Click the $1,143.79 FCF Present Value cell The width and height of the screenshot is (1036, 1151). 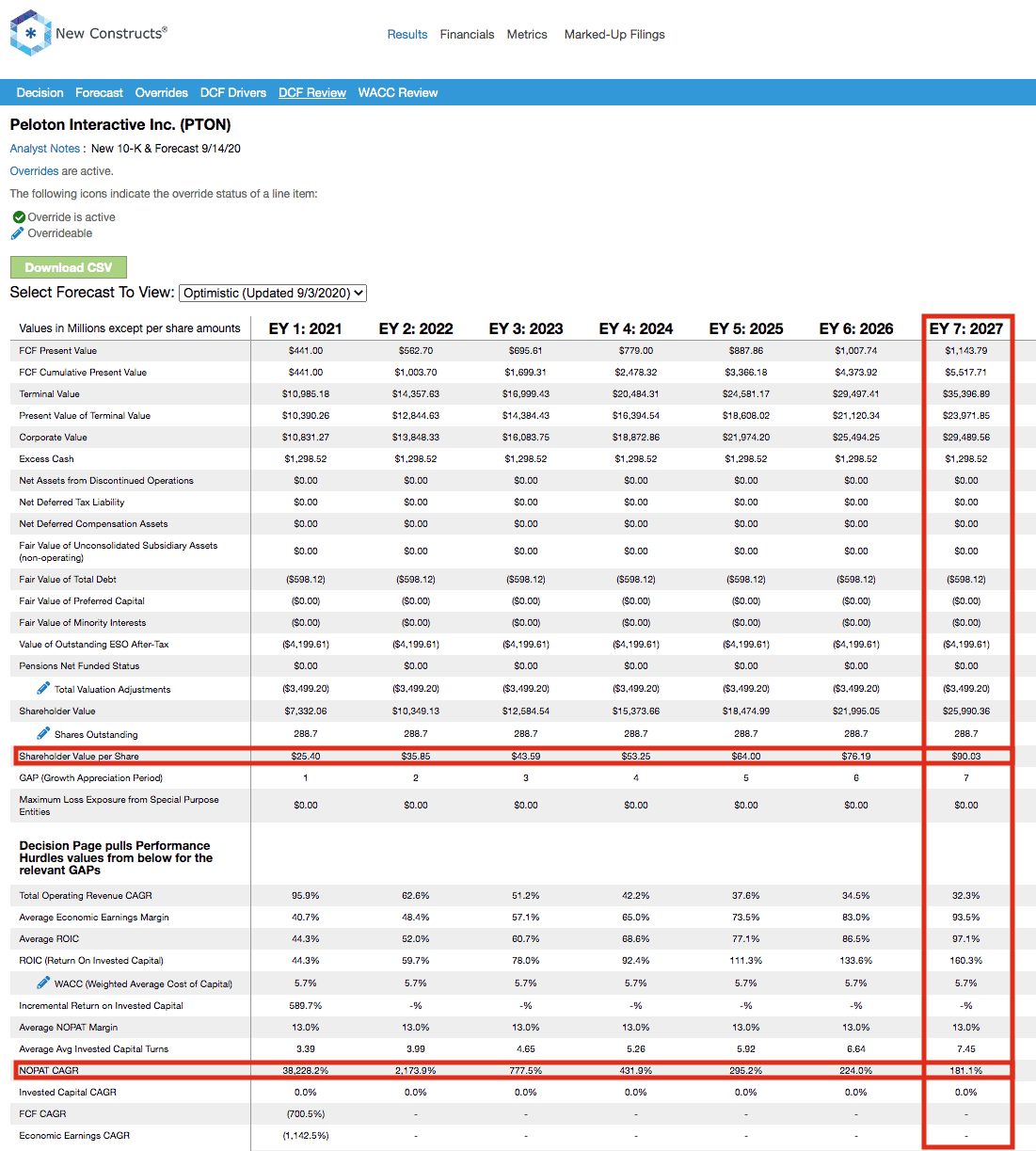(x=966, y=351)
